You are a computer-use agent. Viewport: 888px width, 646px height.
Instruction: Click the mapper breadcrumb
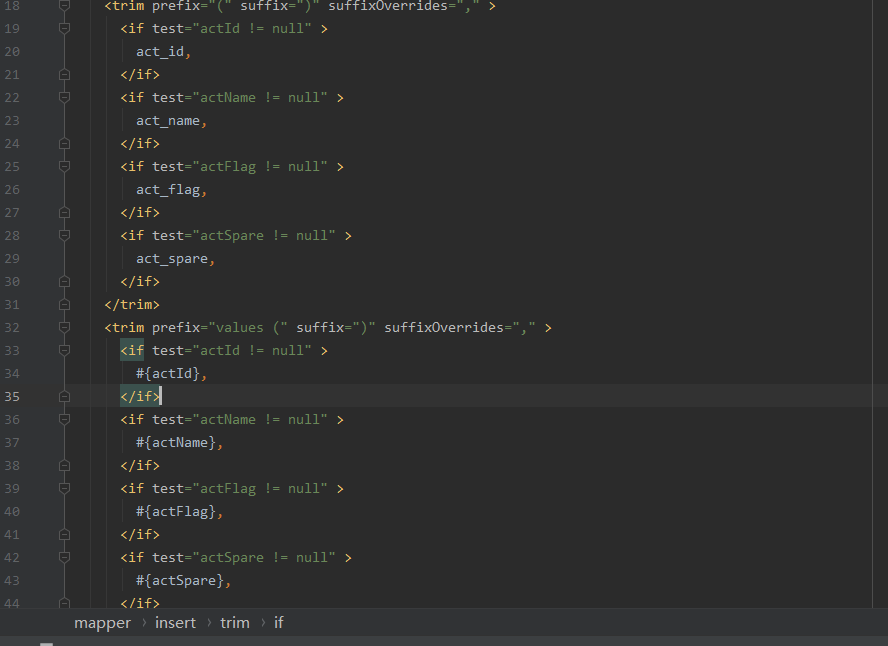click(x=102, y=622)
